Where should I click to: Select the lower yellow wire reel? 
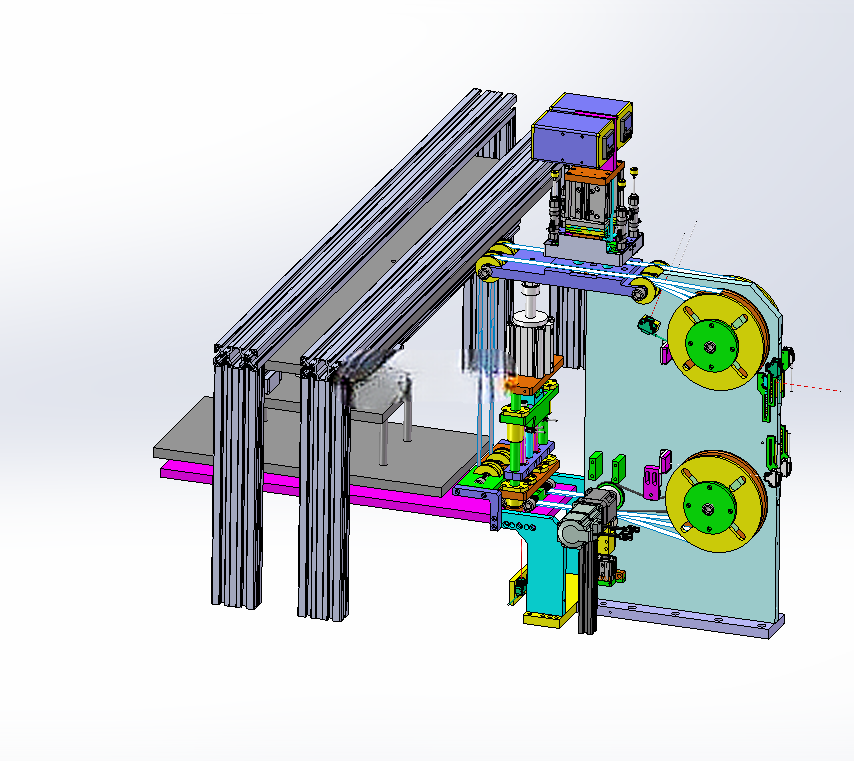click(x=716, y=501)
